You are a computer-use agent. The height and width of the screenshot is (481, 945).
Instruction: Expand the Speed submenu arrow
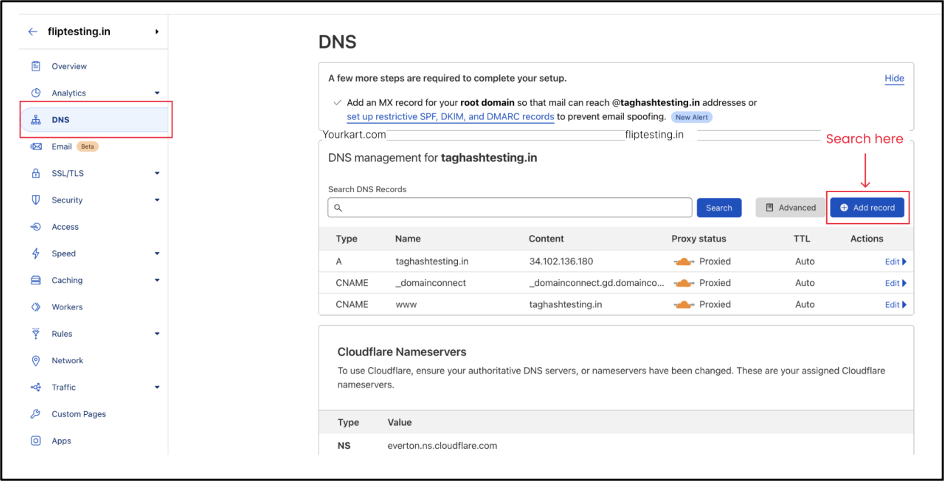pyautogui.click(x=157, y=253)
